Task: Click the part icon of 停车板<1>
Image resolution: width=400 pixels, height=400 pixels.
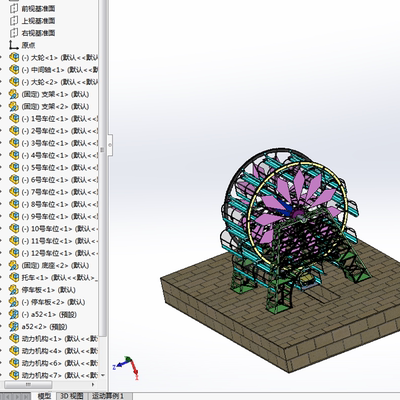Action: (14, 290)
